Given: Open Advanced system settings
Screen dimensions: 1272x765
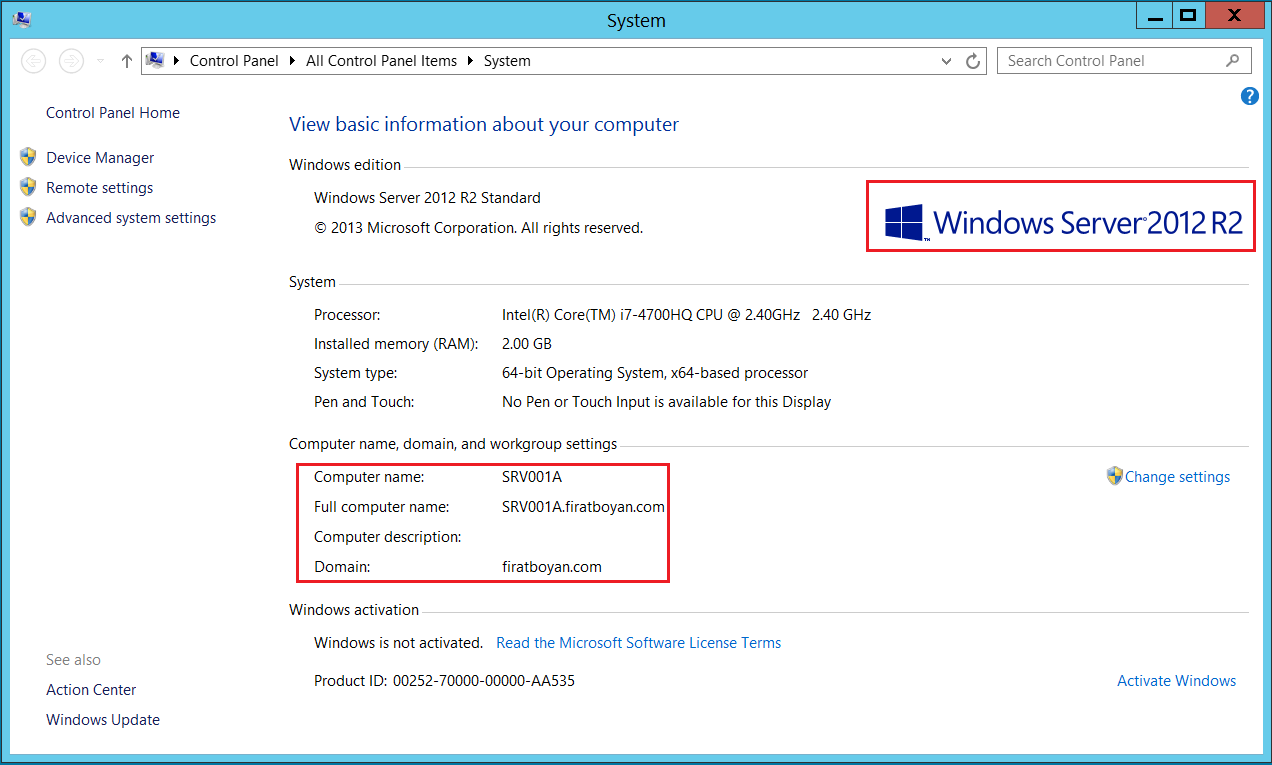Looking at the screenshot, I should [131, 218].
